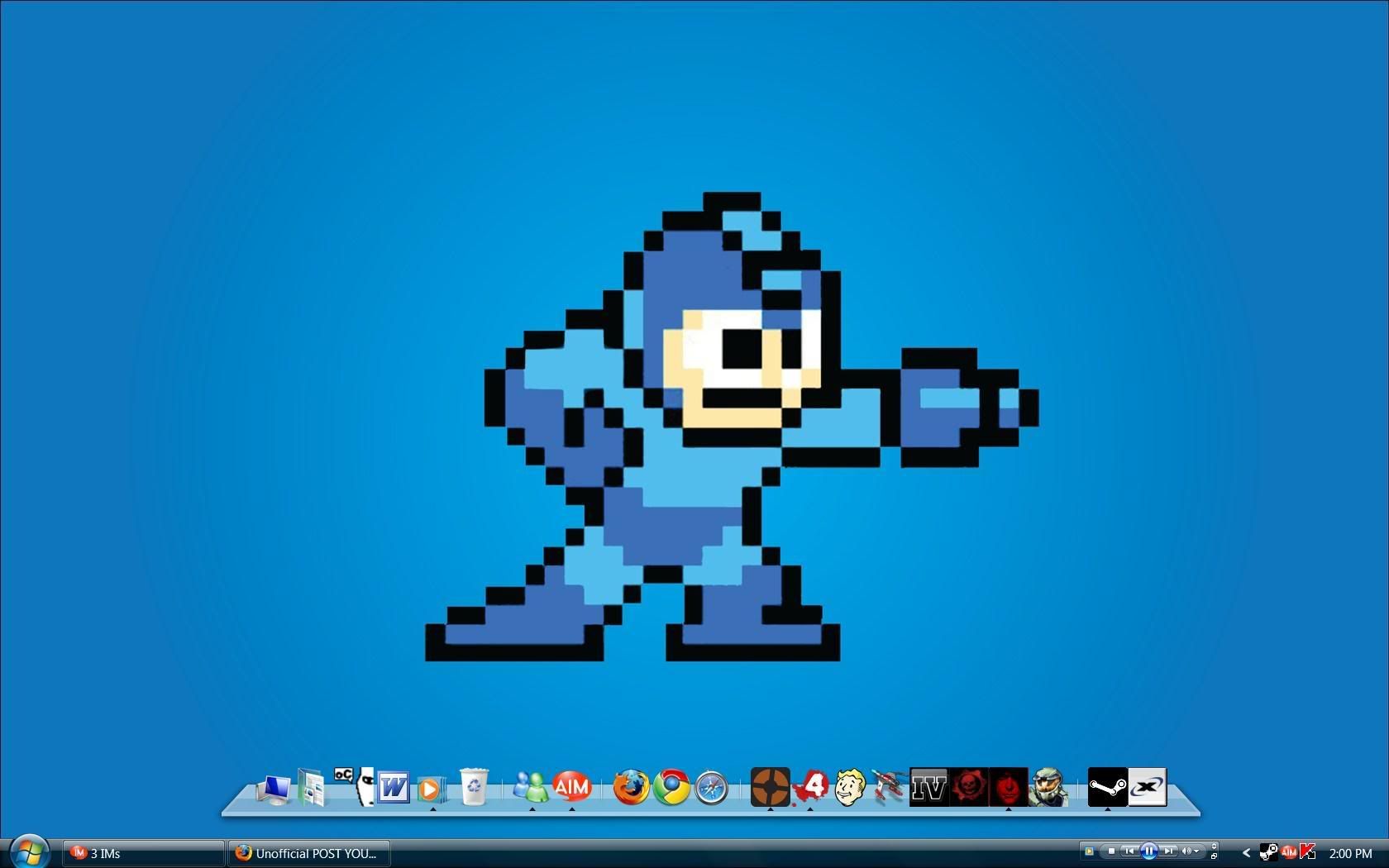1389x868 pixels.
Task: Launch second Gears of War dock icon
Action: coord(1008,787)
